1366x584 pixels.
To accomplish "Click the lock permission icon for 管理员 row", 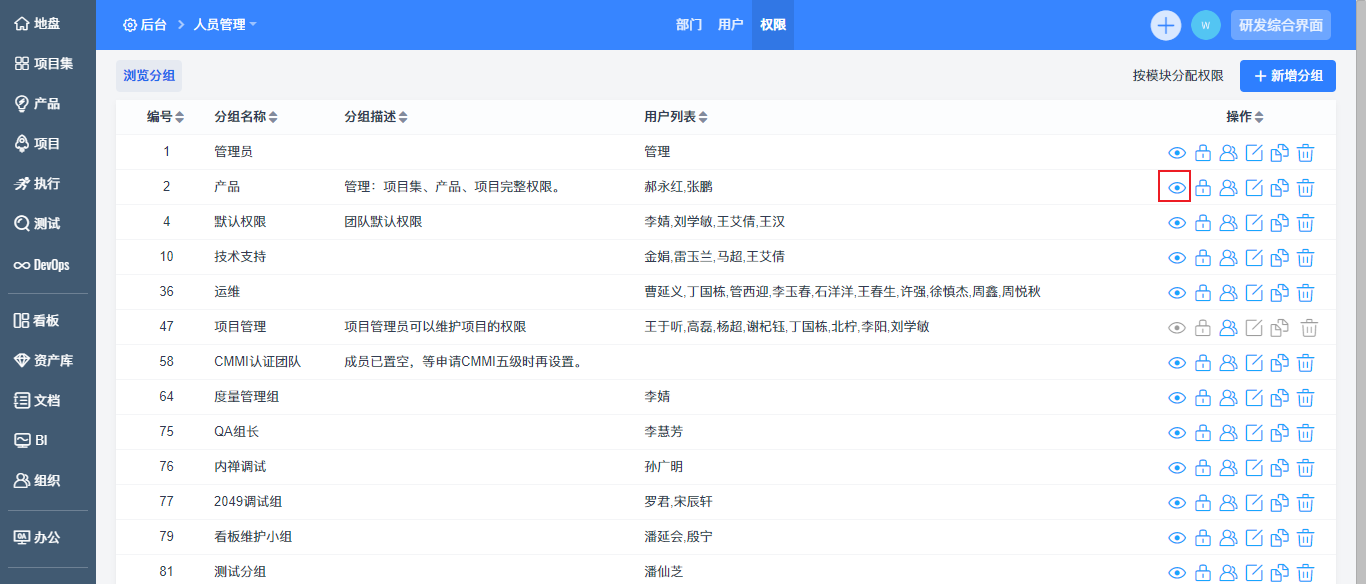I will (1203, 153).
